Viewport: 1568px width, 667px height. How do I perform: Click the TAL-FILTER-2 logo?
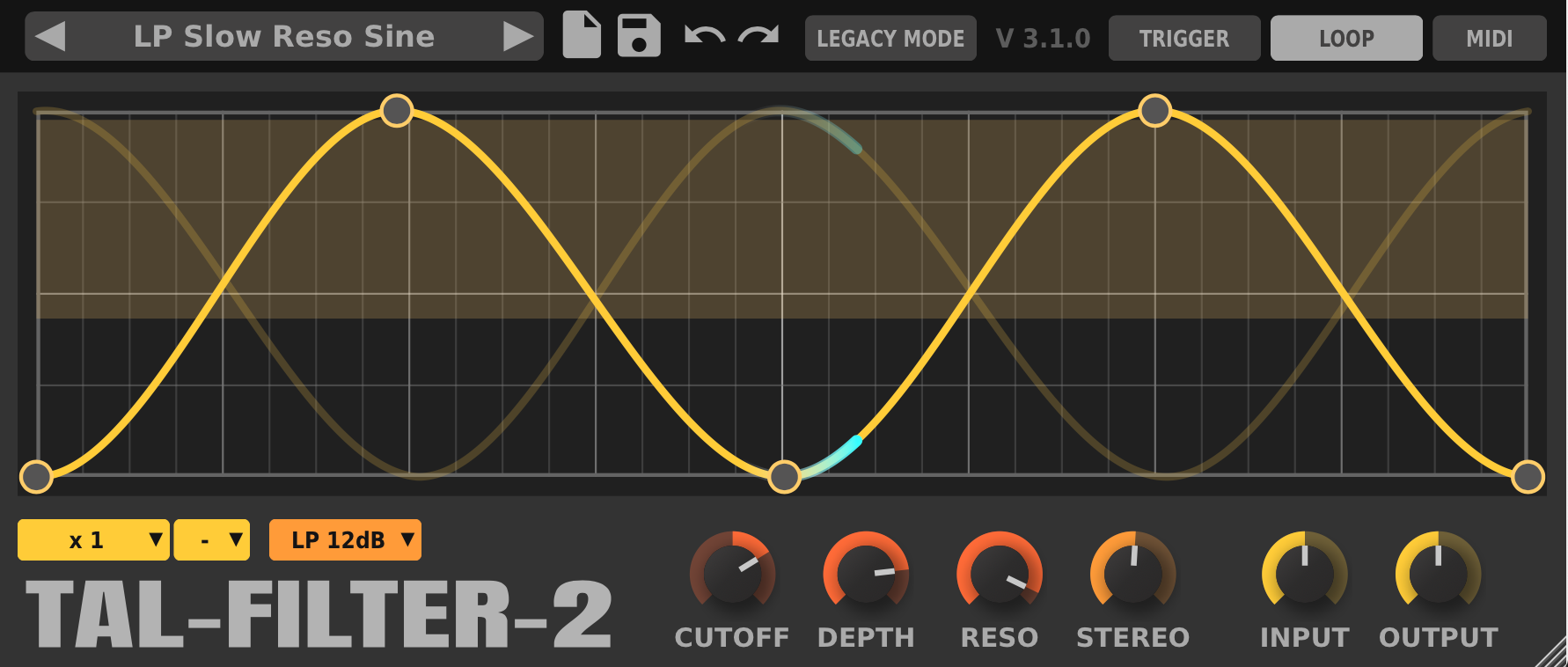tap(319, 614)
